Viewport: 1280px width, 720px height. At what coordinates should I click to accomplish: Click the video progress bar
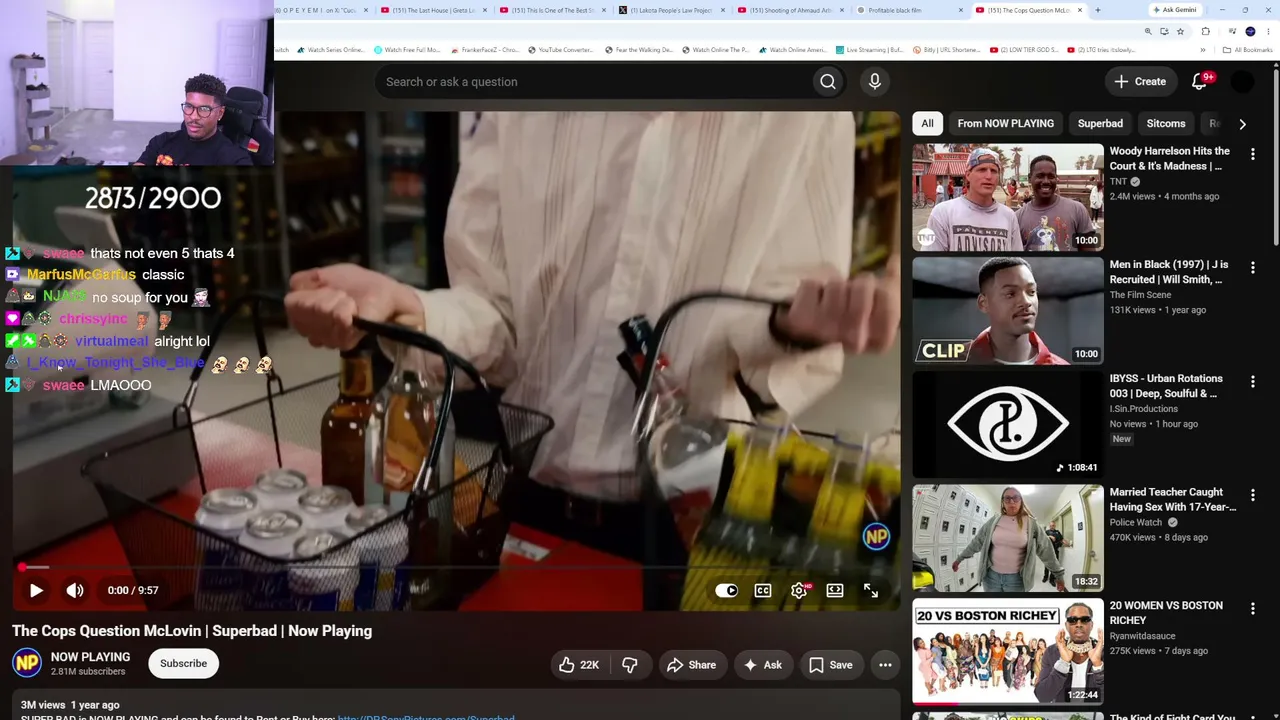455,567
